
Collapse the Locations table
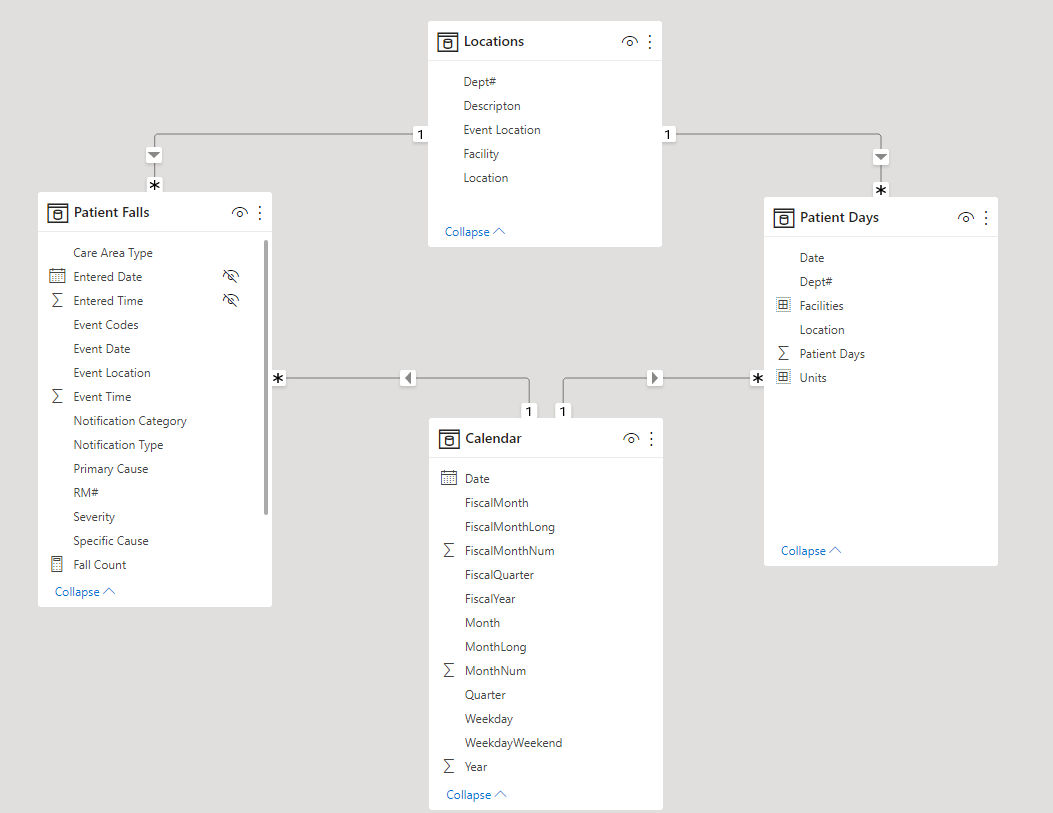coord(475,232)
